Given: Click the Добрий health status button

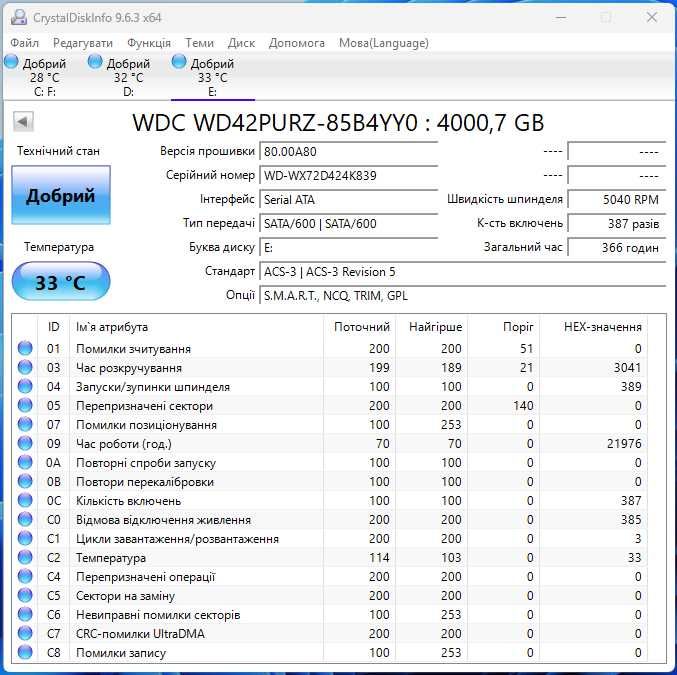Looking at the screenshot, I should point(61,195).
